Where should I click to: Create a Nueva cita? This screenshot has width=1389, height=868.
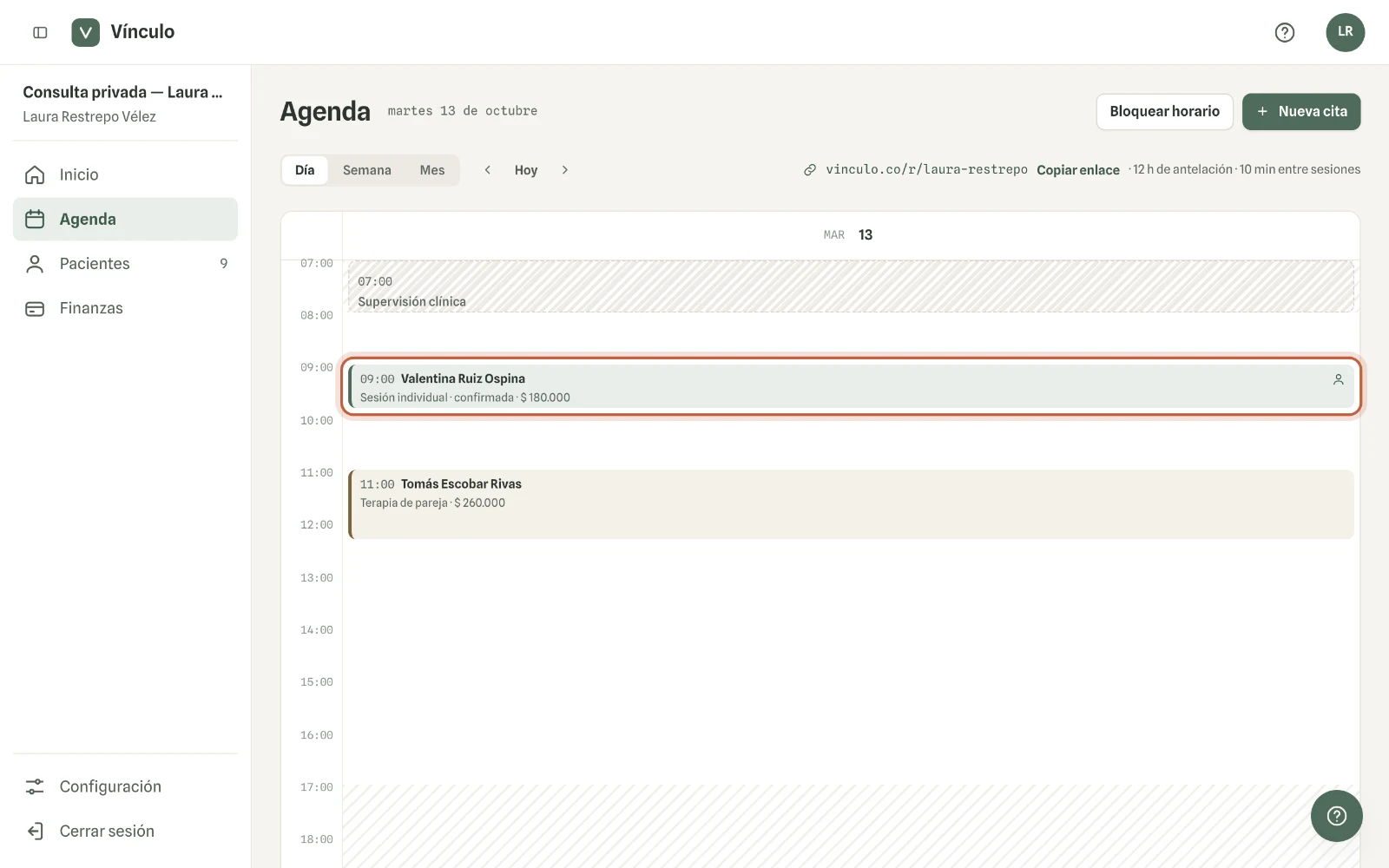tap(1300, 111)
